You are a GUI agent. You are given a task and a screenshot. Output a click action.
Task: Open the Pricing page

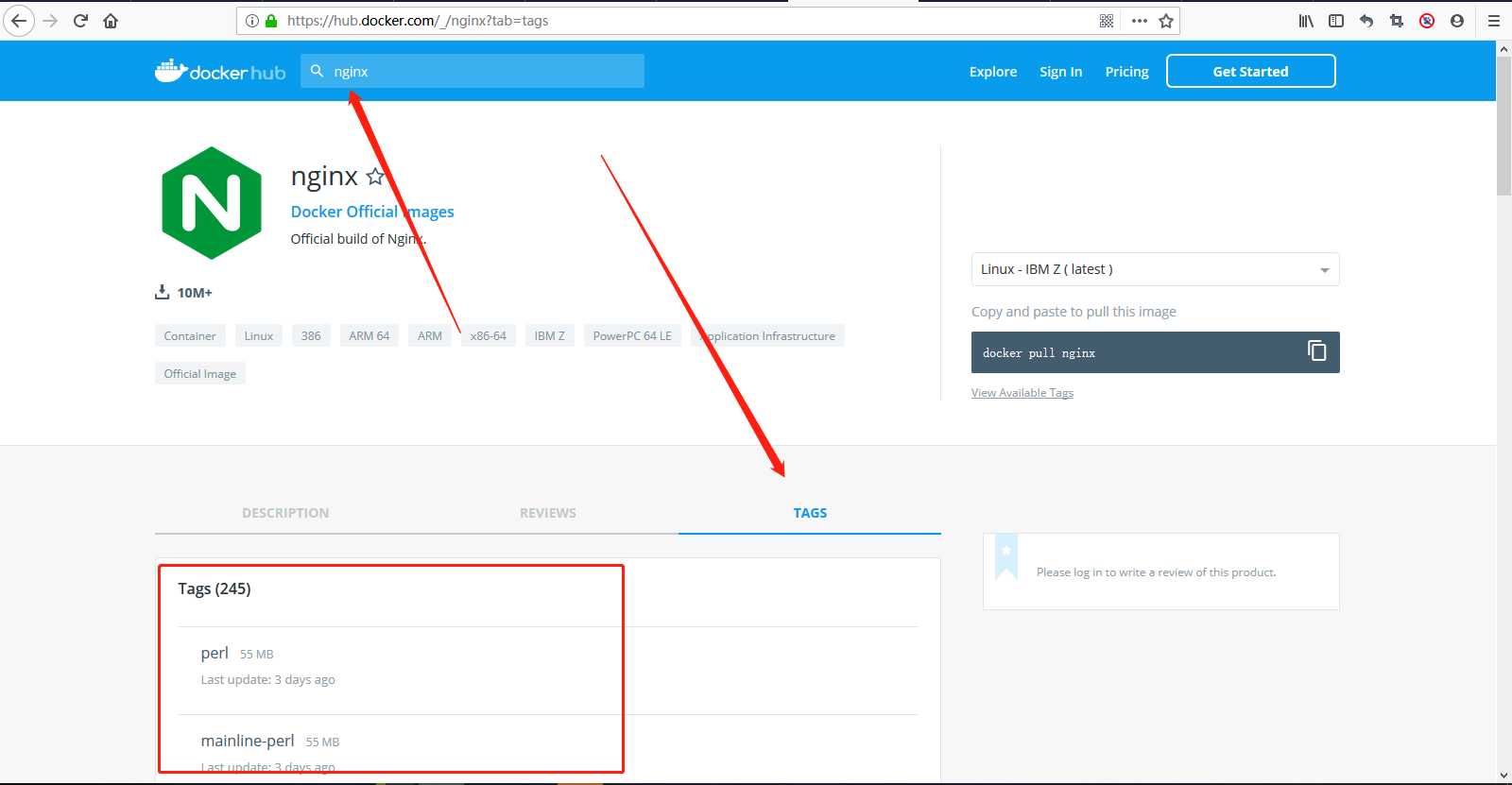[x=1127, y=72]
